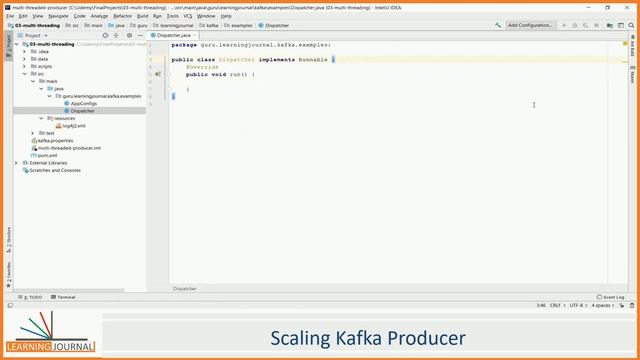The image size is (640, 360).
Task: Open the Tools menu
Action: [x=173, y=16]
